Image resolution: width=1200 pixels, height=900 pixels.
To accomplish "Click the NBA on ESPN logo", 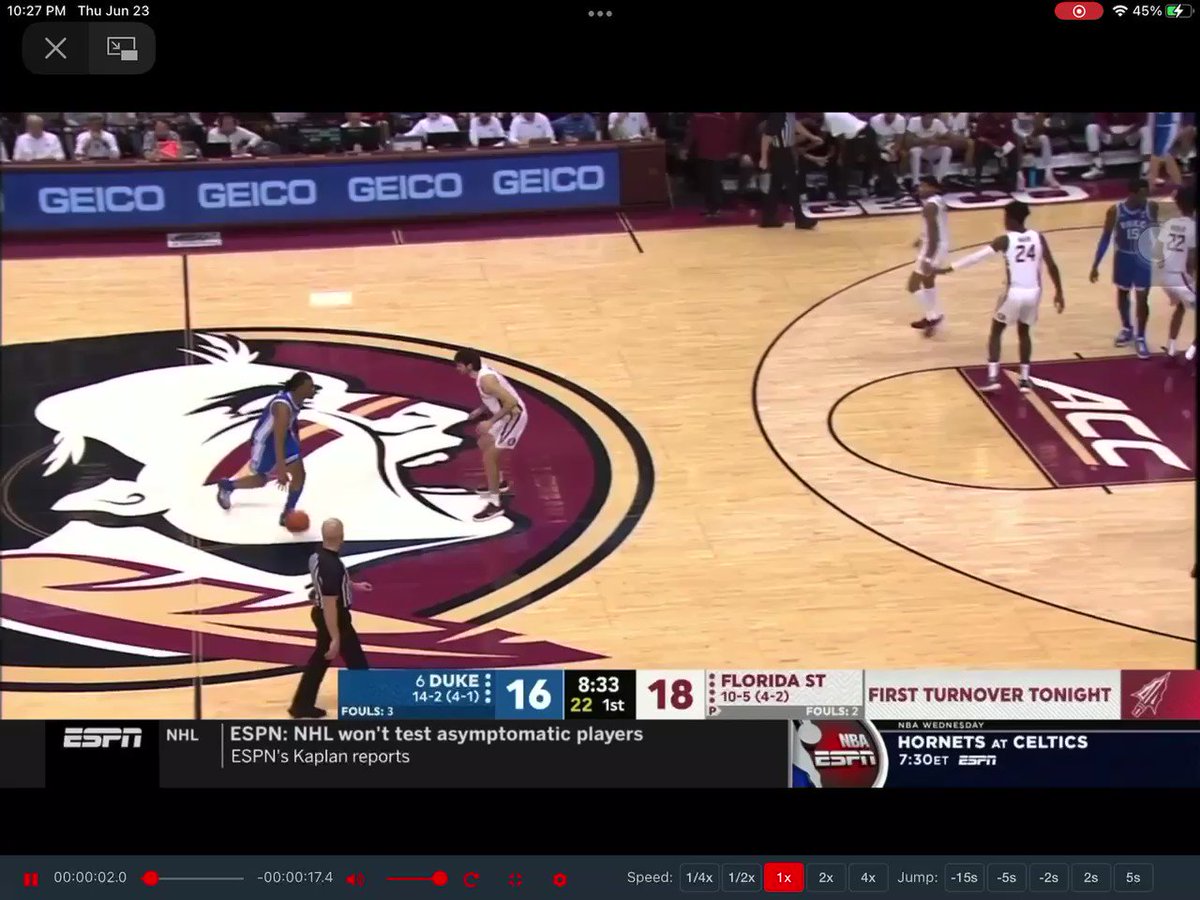I will coord(840,754).
